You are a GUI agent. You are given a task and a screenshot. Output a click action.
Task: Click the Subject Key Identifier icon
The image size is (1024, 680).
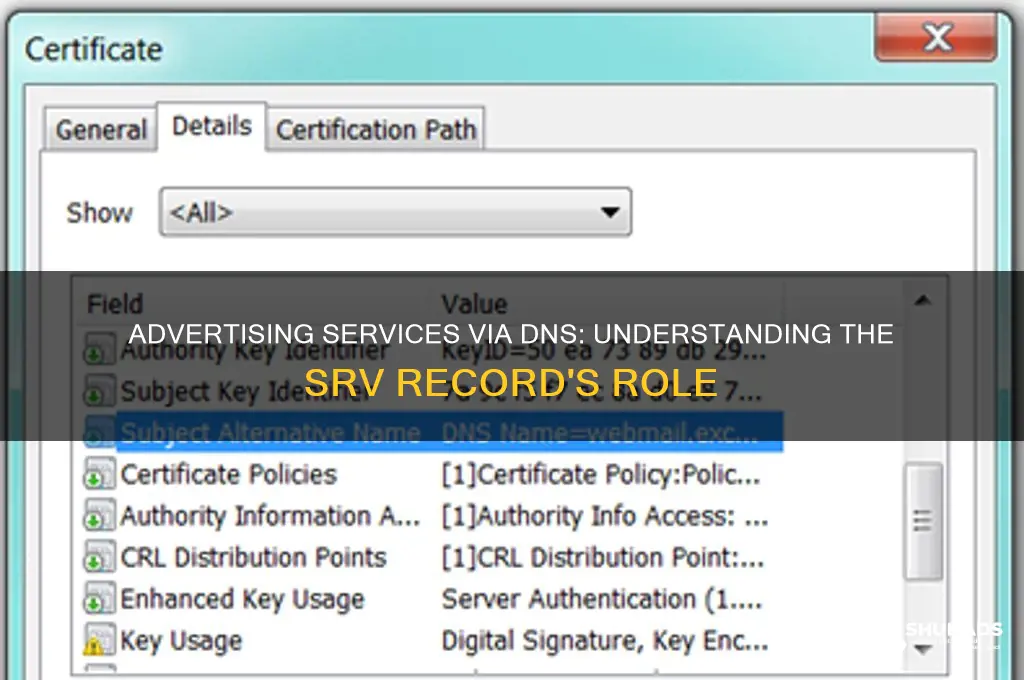[99, 391]
